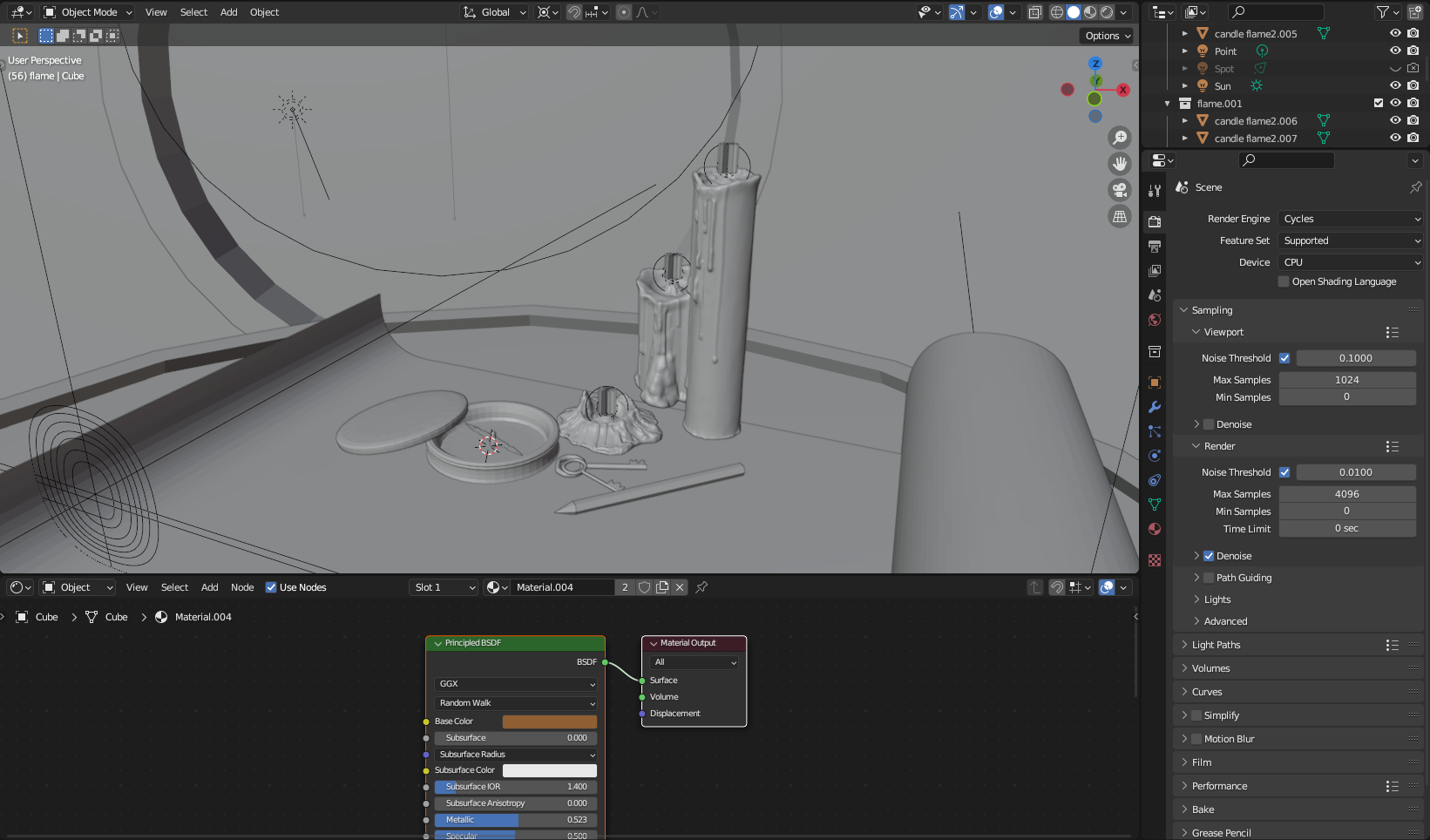The width and height of the screenshot is (1430, 840).
Task: Open the Object menu in the viewport header
Action: pos(264,11)
